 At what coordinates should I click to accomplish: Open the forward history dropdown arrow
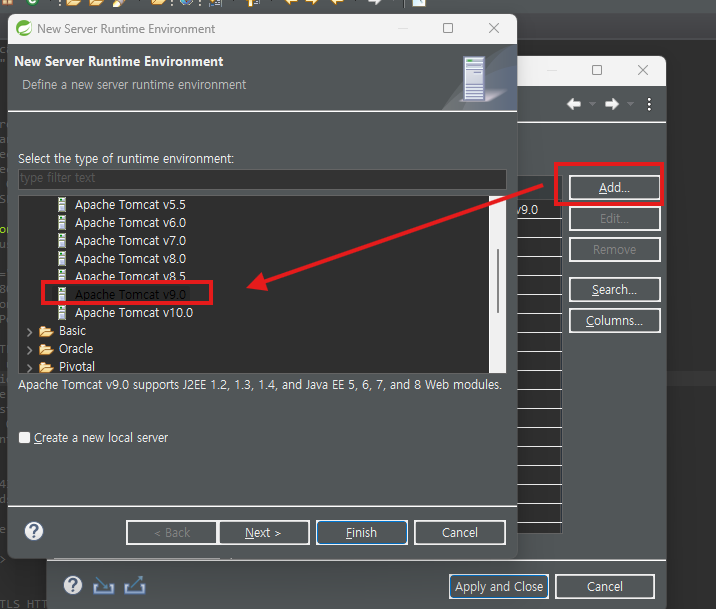[x=630, y=104]
